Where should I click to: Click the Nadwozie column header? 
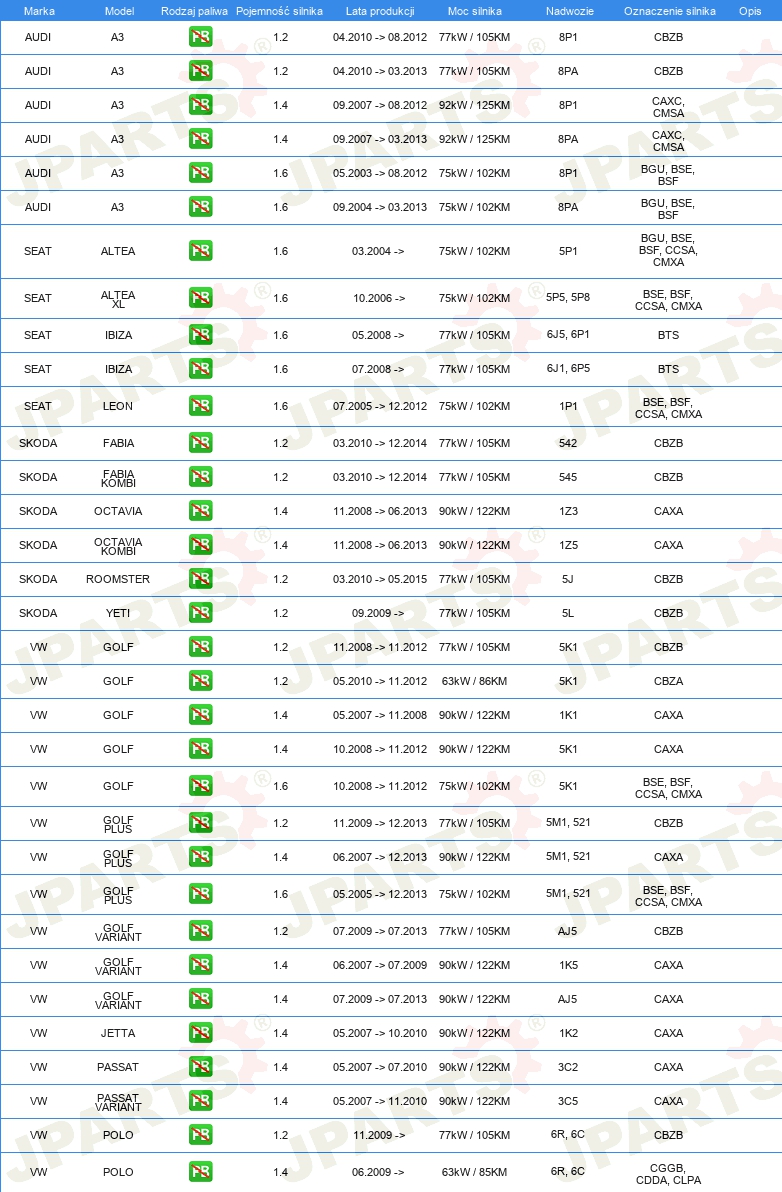point(570,11)
